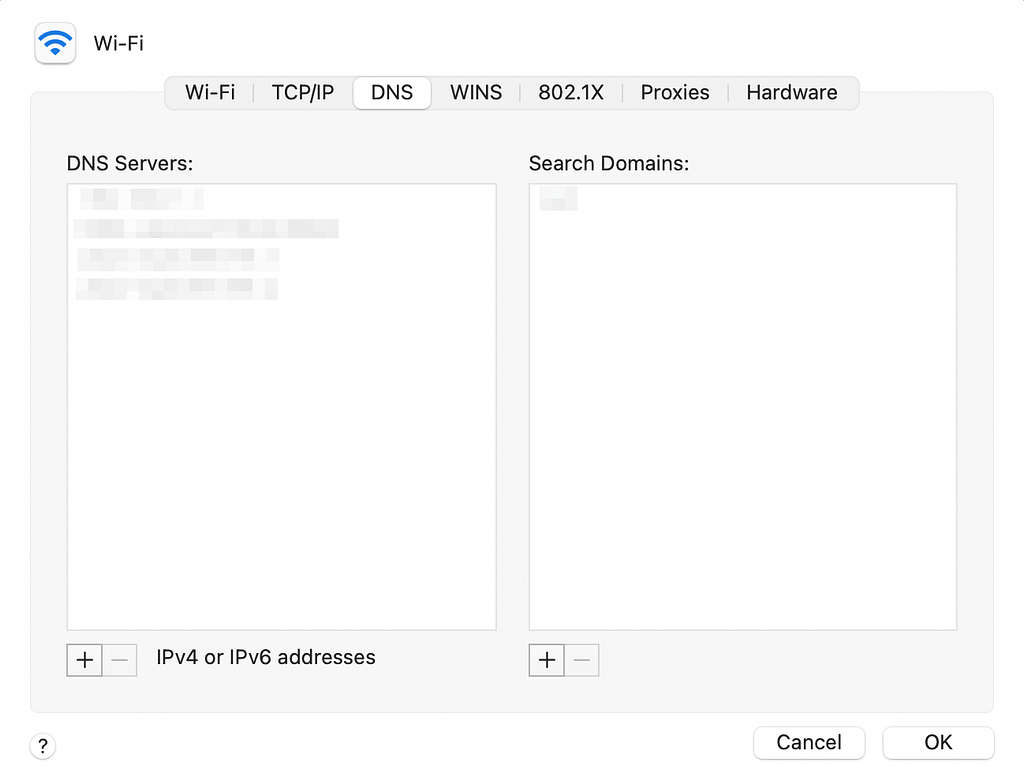This screenshot has height=773, width=1024.
Task: Click the Wi-Fi icon in the header
Action: pyautogui.click(x=55, y=44)
